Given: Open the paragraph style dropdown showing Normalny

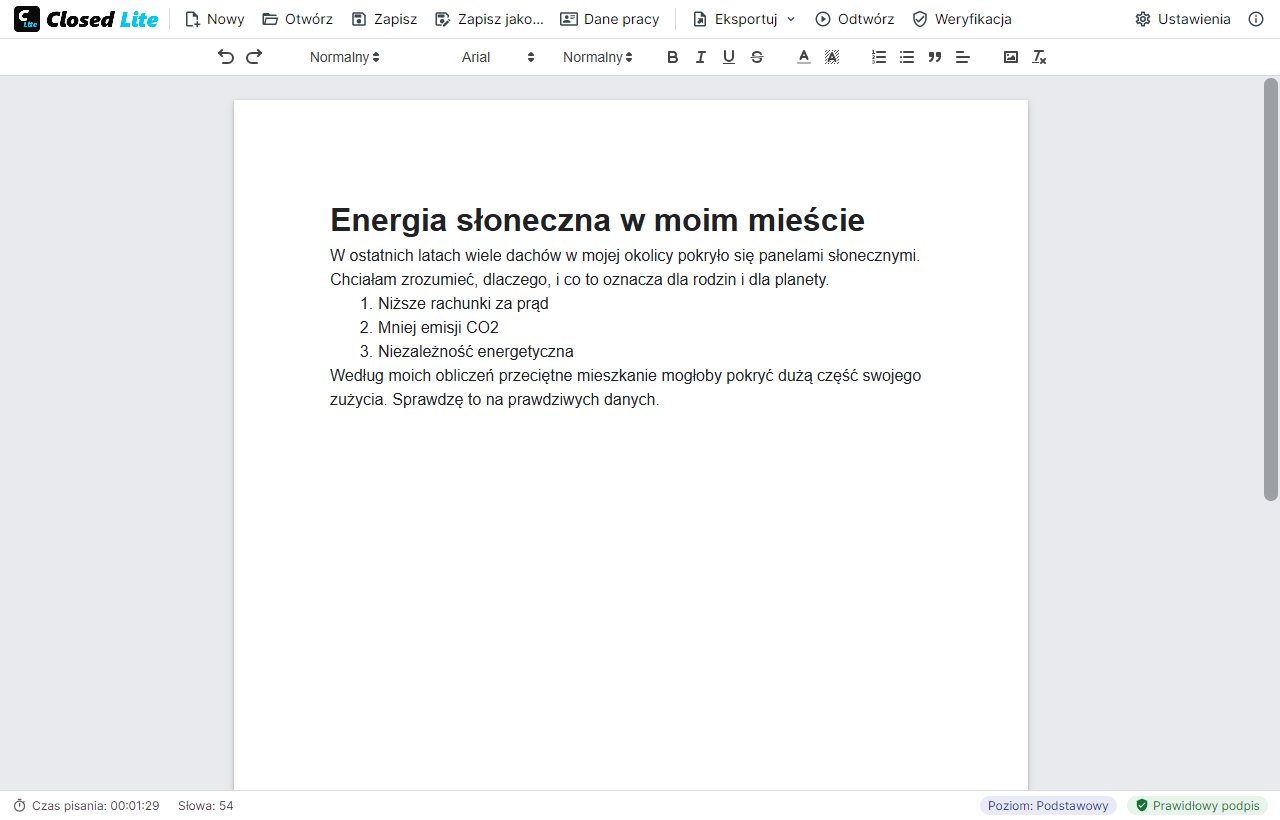Looking at the screenshot, I should coord(344,57).
